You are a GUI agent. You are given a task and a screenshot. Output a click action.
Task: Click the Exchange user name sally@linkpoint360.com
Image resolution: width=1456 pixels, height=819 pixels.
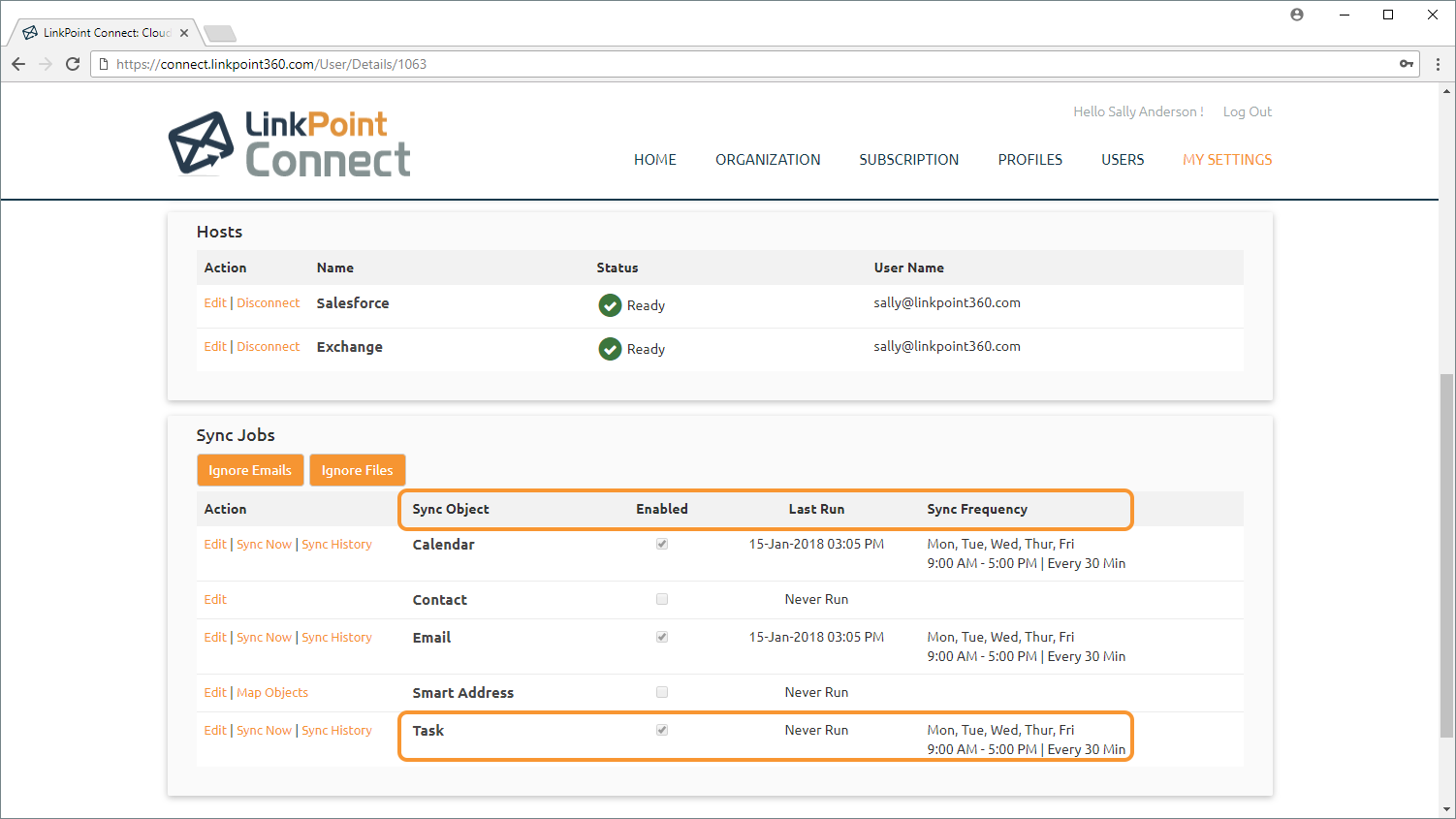coord(947,346)
